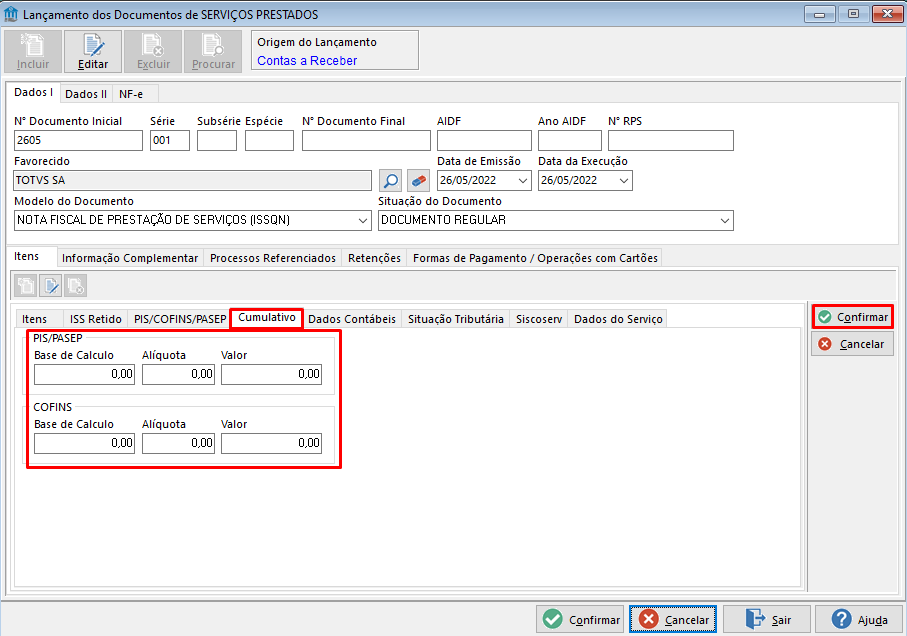Select the Cumulativo sub-tab
Image resolution: width=907 pixels, height=636 pixels.
(x=267, y=317)
